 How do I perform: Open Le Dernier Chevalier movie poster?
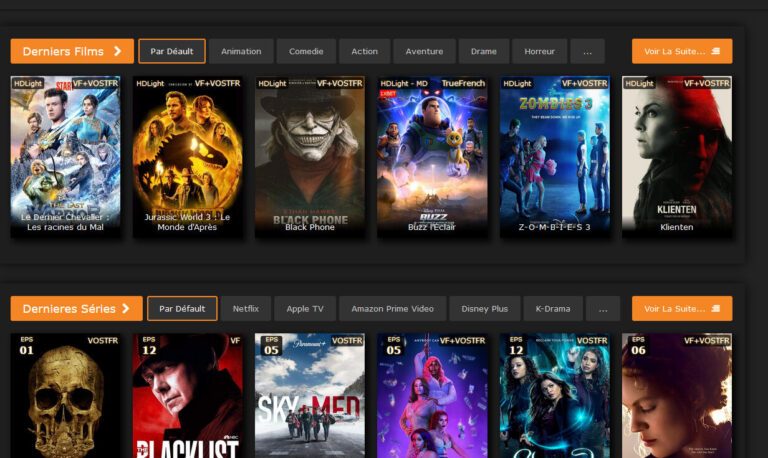point(65,157)
